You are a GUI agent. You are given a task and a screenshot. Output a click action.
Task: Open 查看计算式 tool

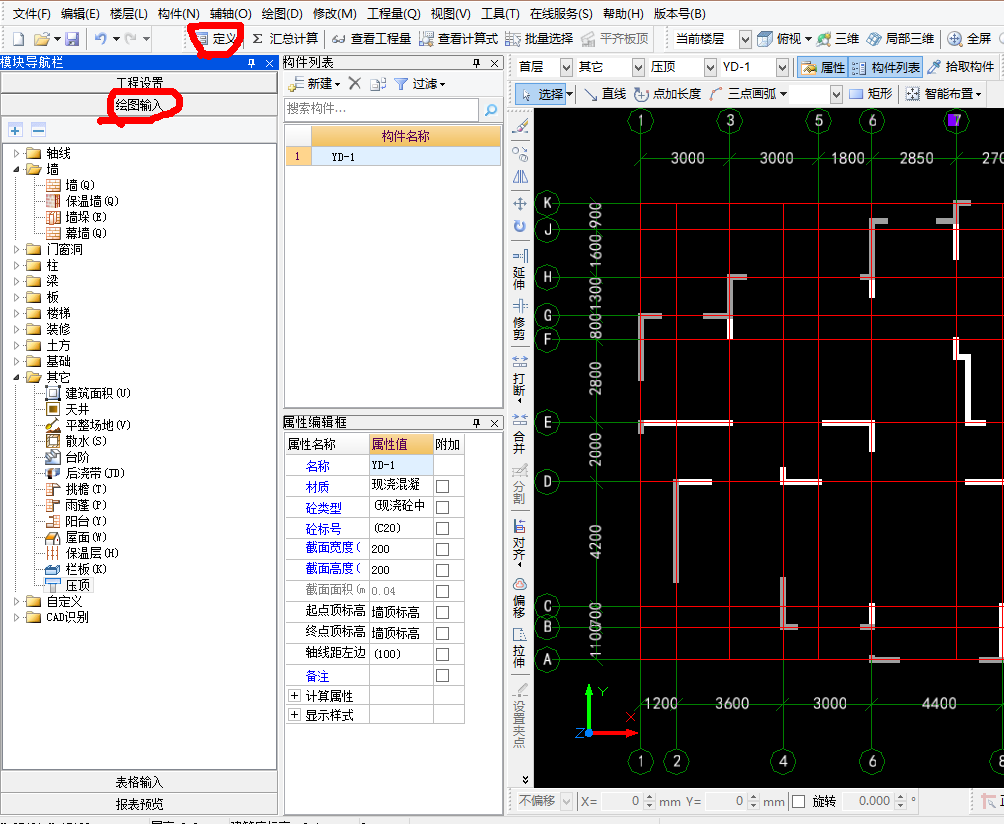click(x=458, y=39)
